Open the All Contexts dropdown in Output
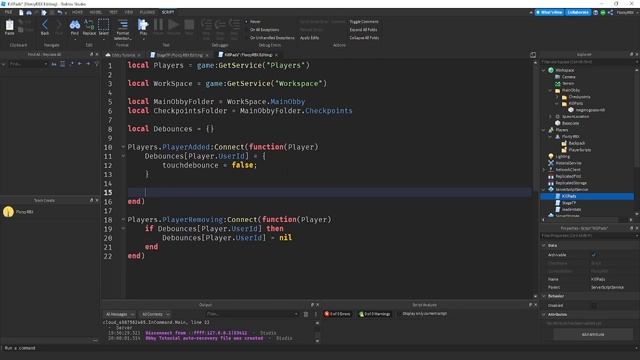640x360 pixels. coord(155,314)
